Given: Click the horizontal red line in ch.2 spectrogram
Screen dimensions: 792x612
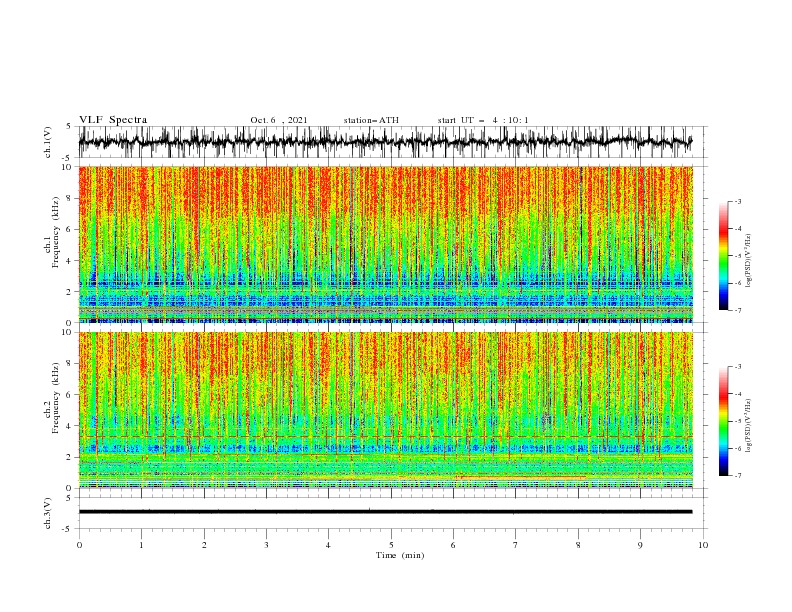Looking at the screenshot, I should 385,436.
